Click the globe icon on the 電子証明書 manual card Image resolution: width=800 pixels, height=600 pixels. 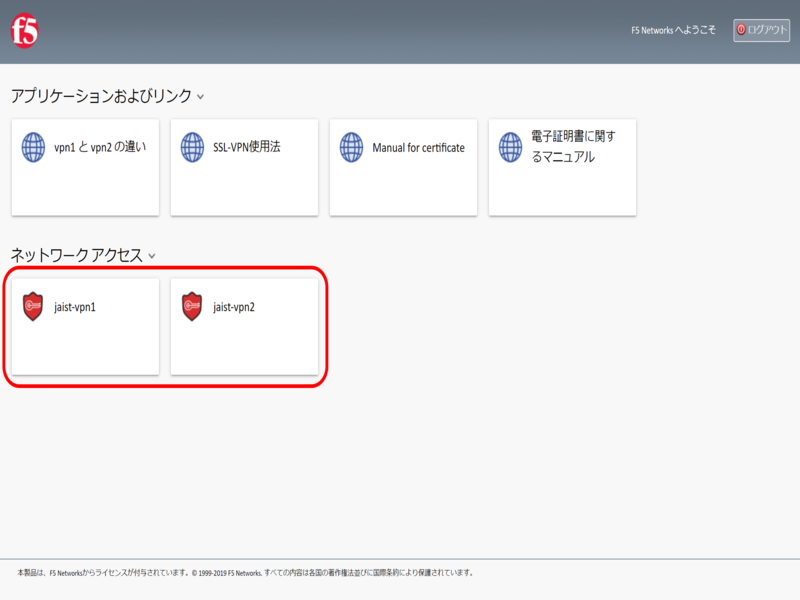510,148
